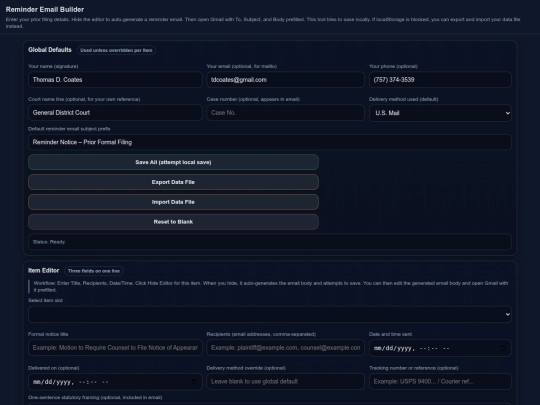Image resolution: width=540 pixels, height=405 pixels.
Task: Edit the Your email field
Action: 285,80
